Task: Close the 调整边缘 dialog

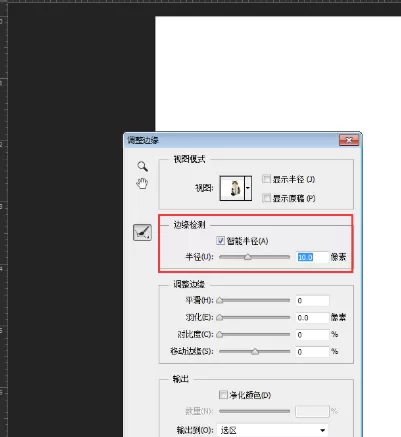Action: click(349, 140)
